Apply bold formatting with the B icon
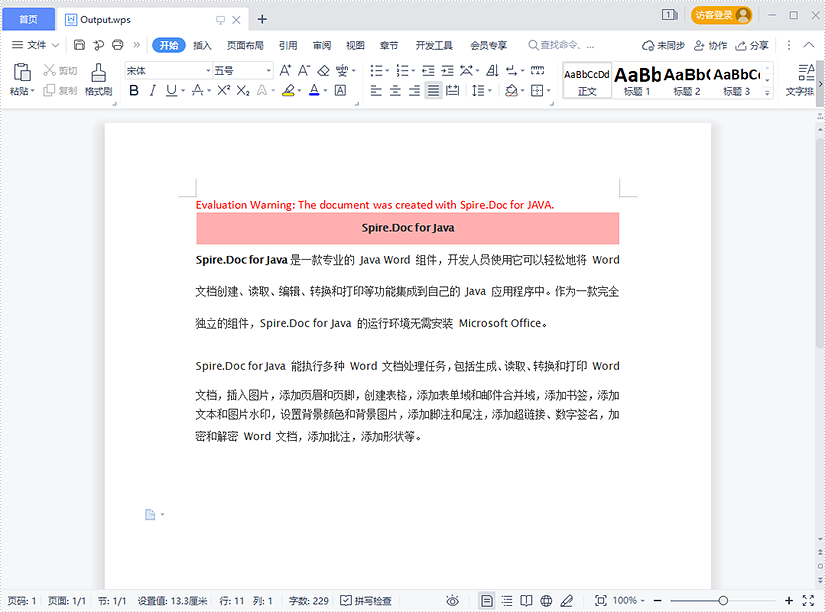This screenshot has height=612, width=825. click(133, 90)
